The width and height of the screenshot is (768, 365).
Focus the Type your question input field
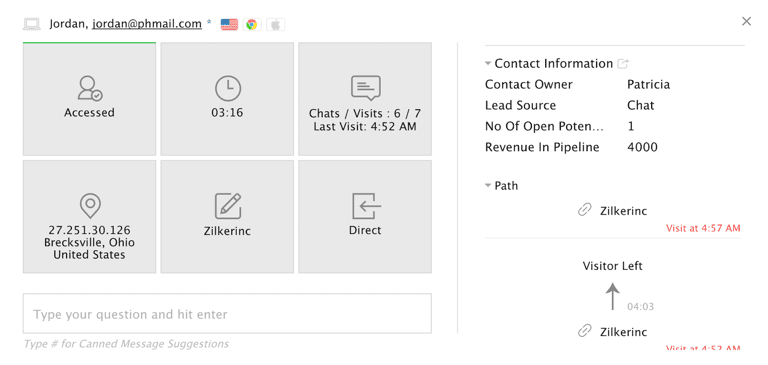click(x=227, y=314)
